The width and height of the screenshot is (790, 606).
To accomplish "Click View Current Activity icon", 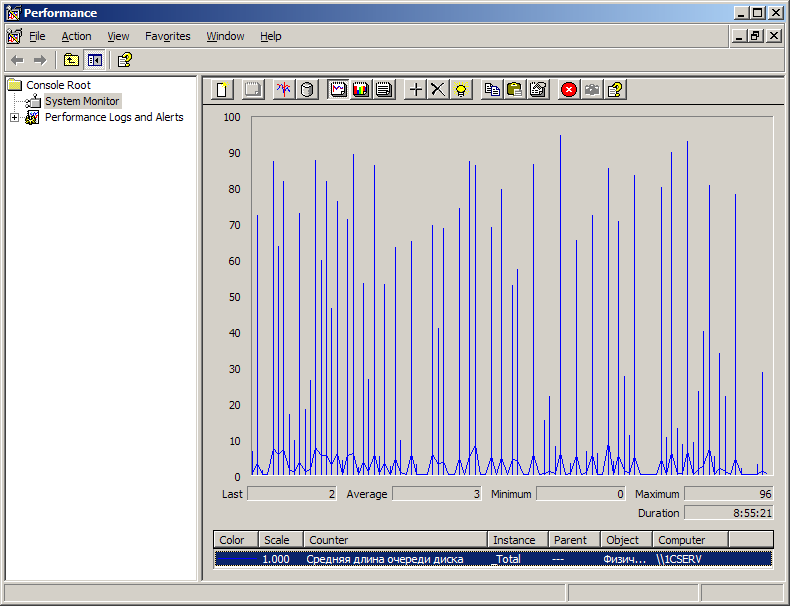I will [283, 89].
